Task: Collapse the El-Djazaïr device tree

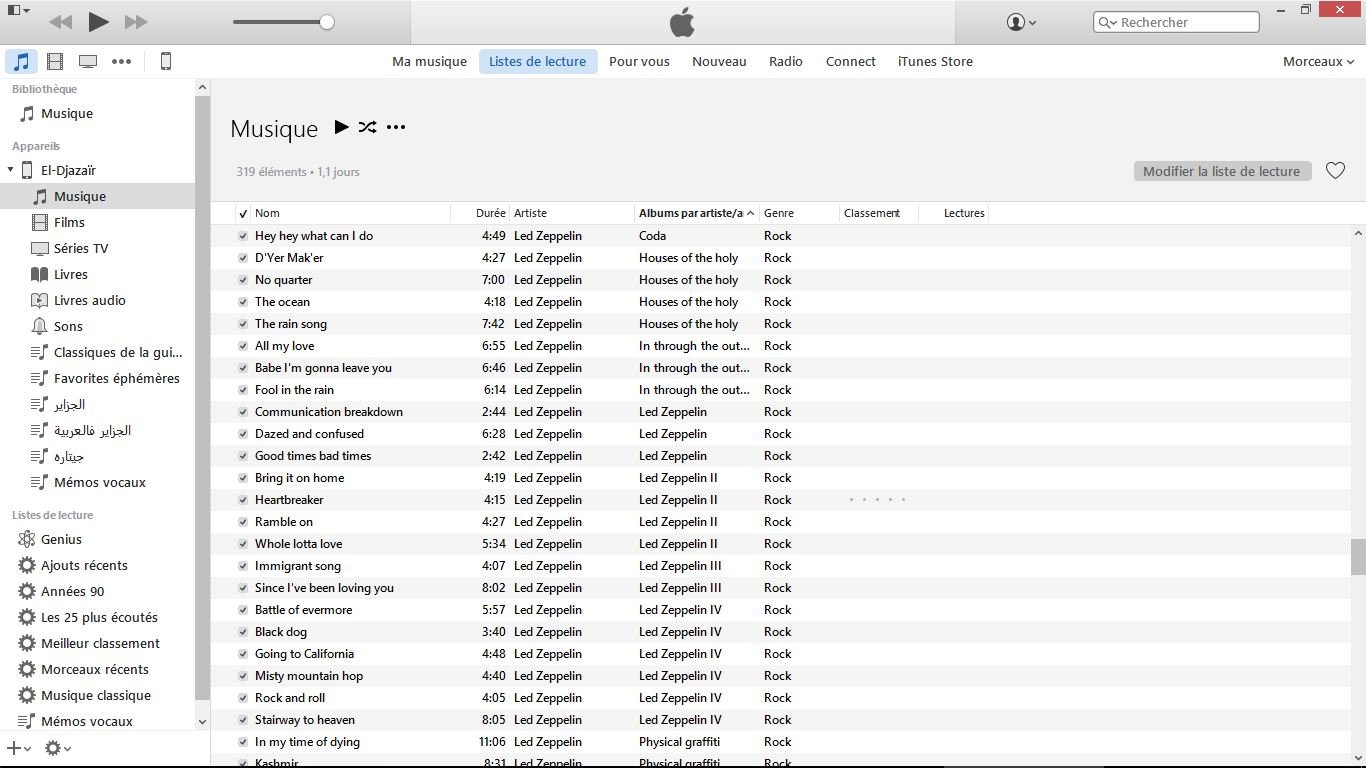Action: tap(11, 170)
